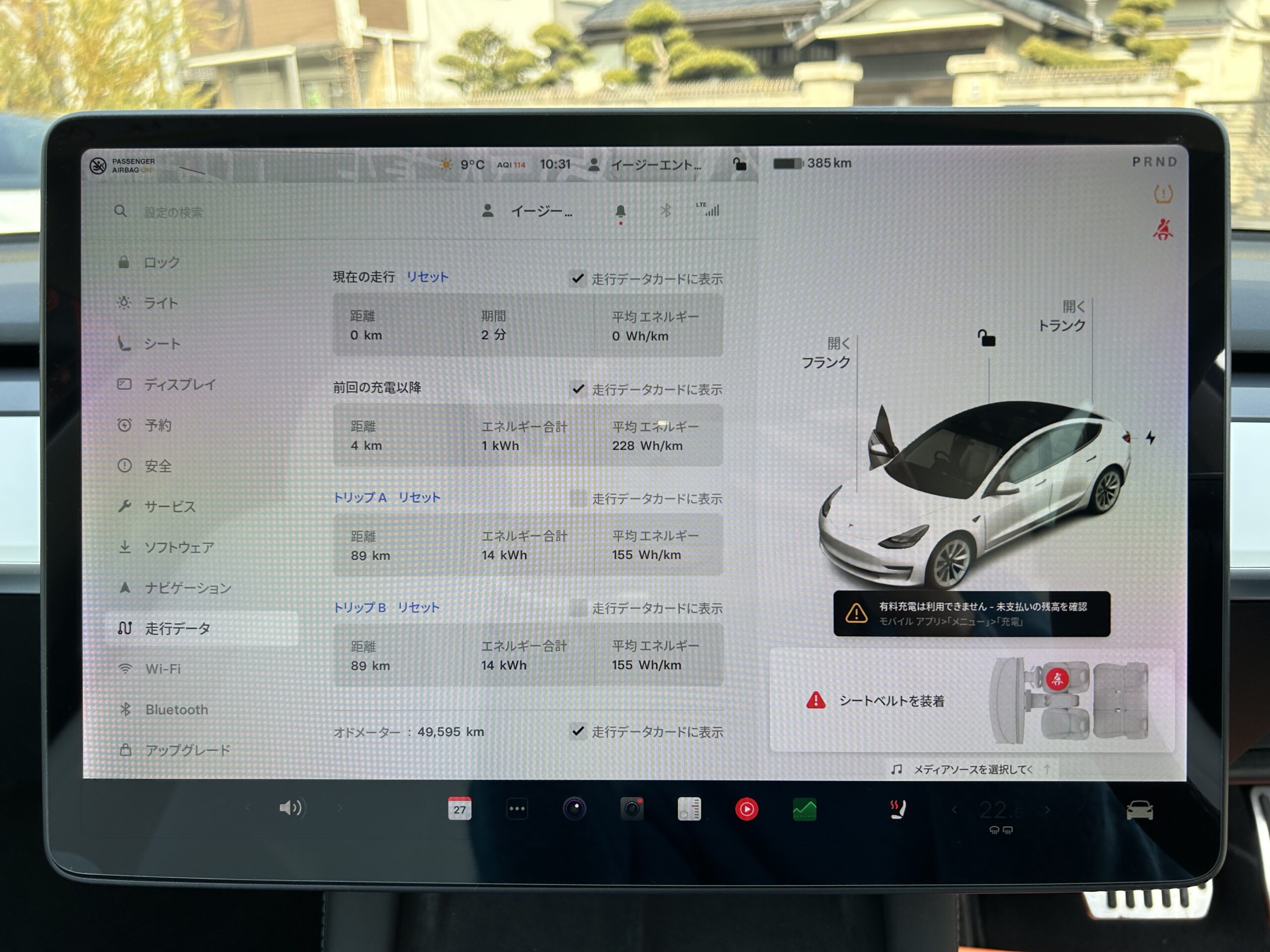The height and width of the screenshot is (952, 1270).
Task: Tap the red seatbelt warning icon
Action: pos(1163,229)
